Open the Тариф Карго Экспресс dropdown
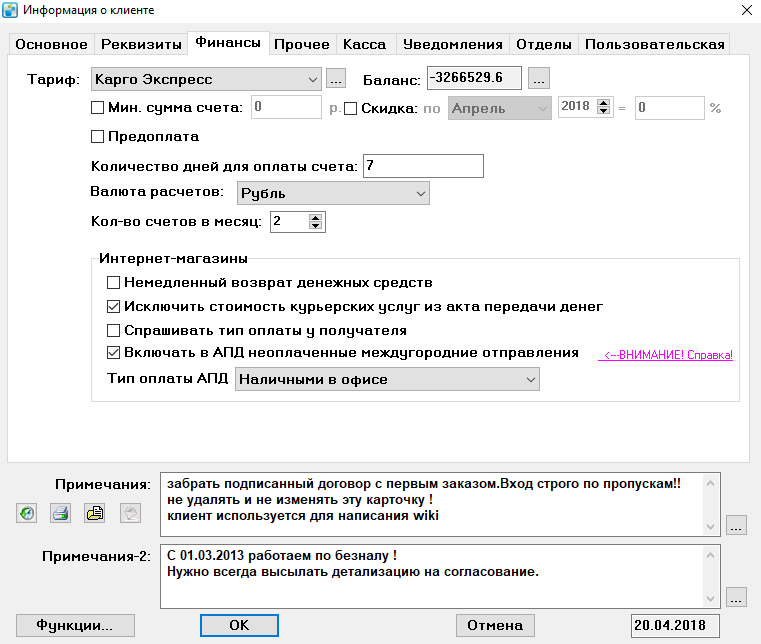 [206, 79]
